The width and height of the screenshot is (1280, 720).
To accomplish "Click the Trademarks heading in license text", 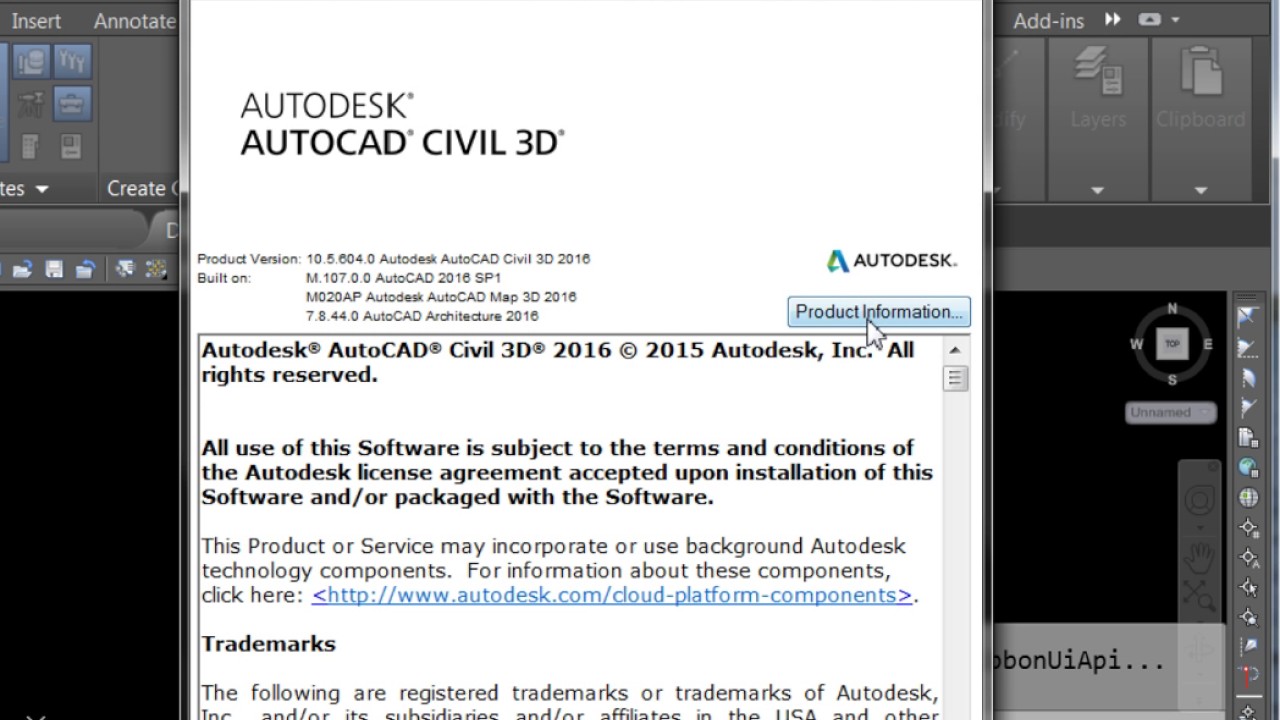I will pyautogui.click(x=268, y=644).
